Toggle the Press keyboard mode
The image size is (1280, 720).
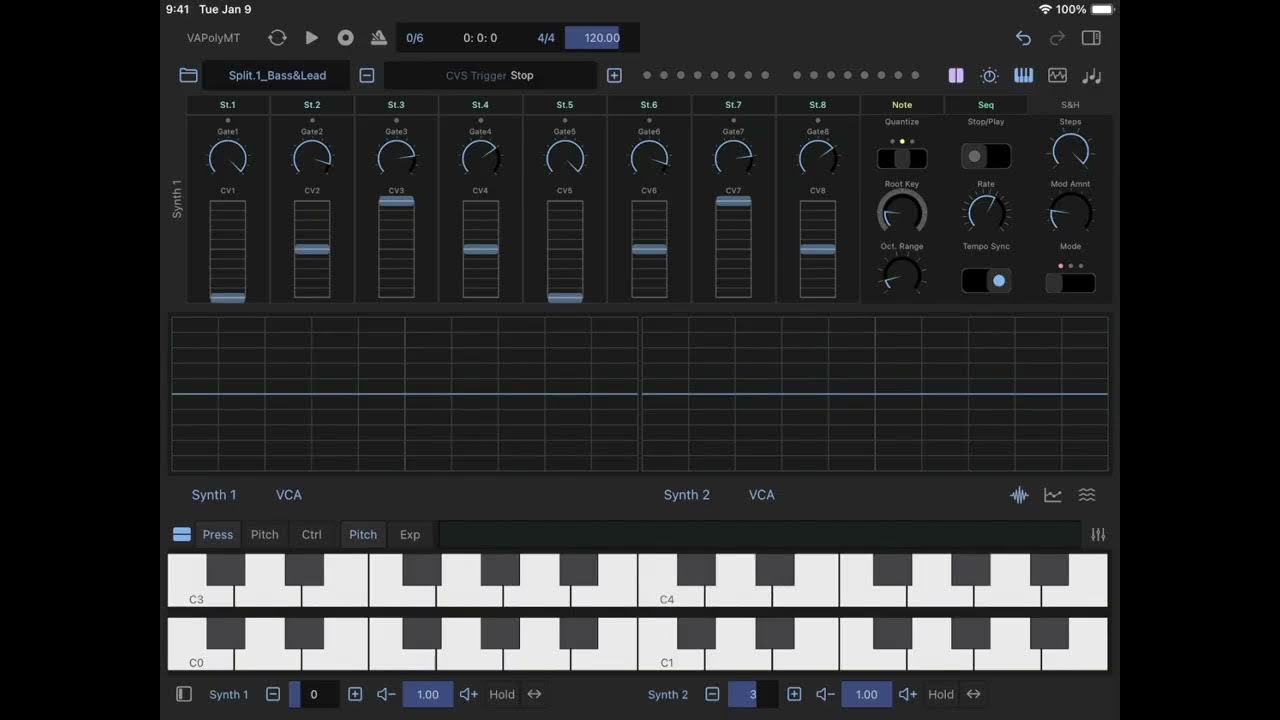(x=218, y=535)
